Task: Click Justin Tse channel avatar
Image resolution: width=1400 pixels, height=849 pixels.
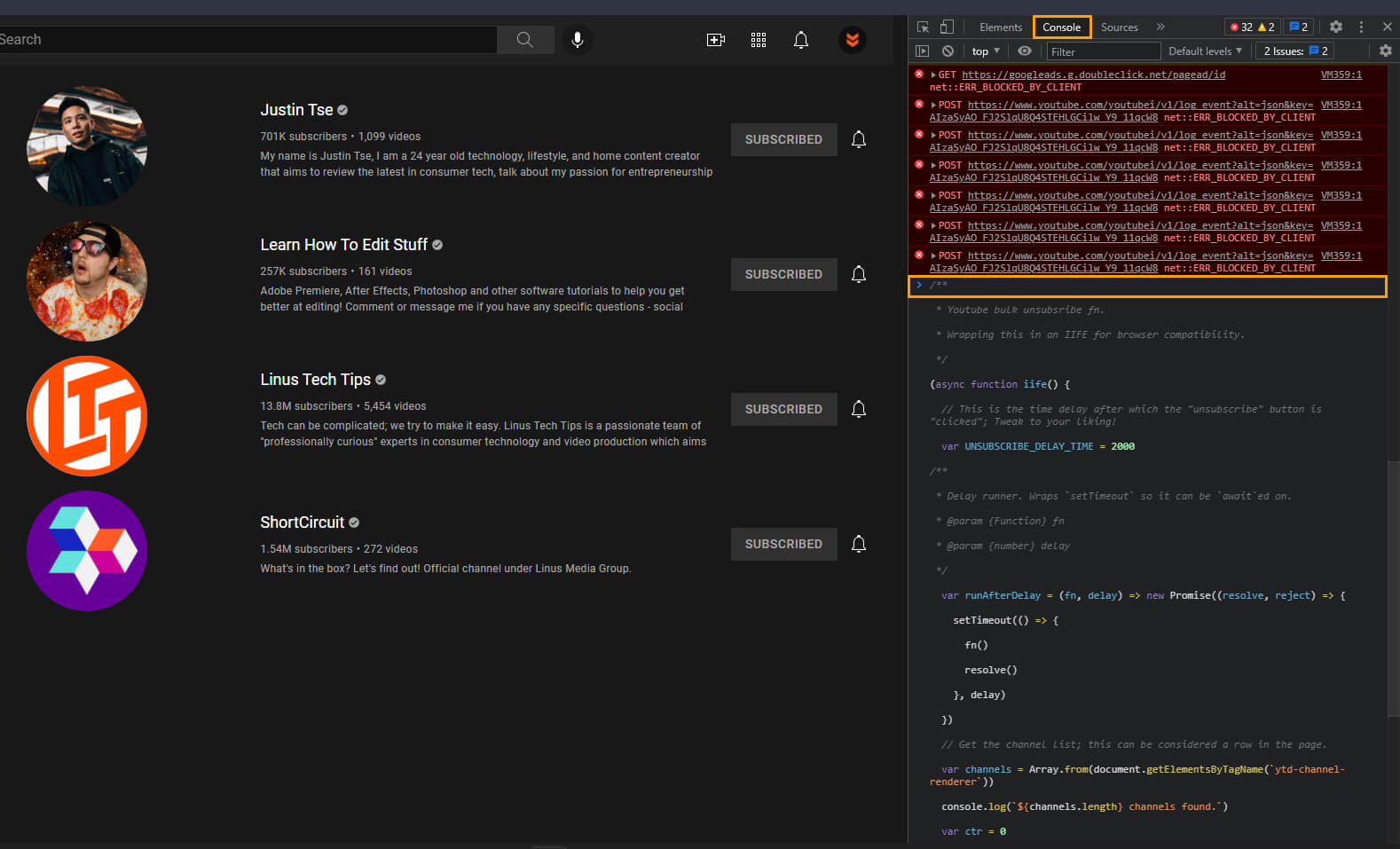Action: tap(87, 146)
